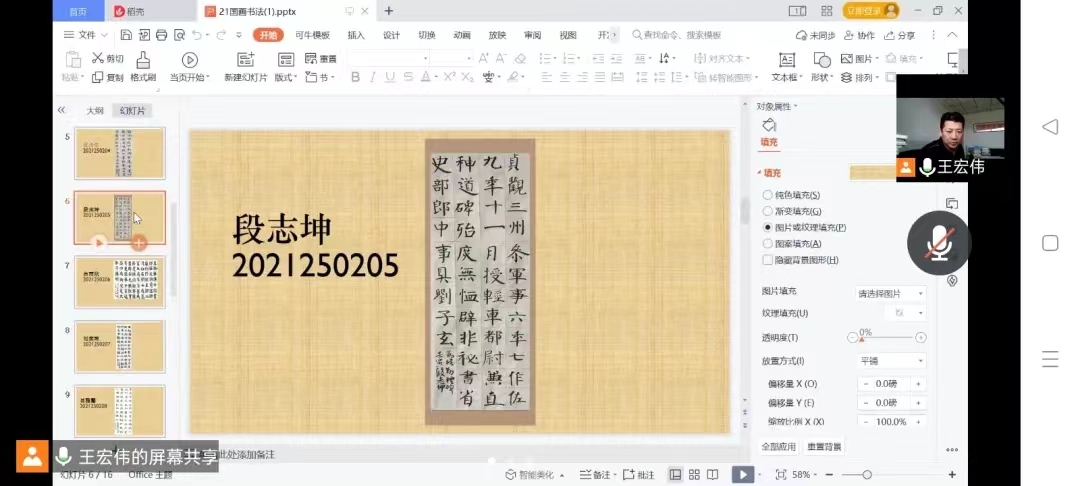
Task: Click Reset Background (重置背景) button
Action: 824,447
